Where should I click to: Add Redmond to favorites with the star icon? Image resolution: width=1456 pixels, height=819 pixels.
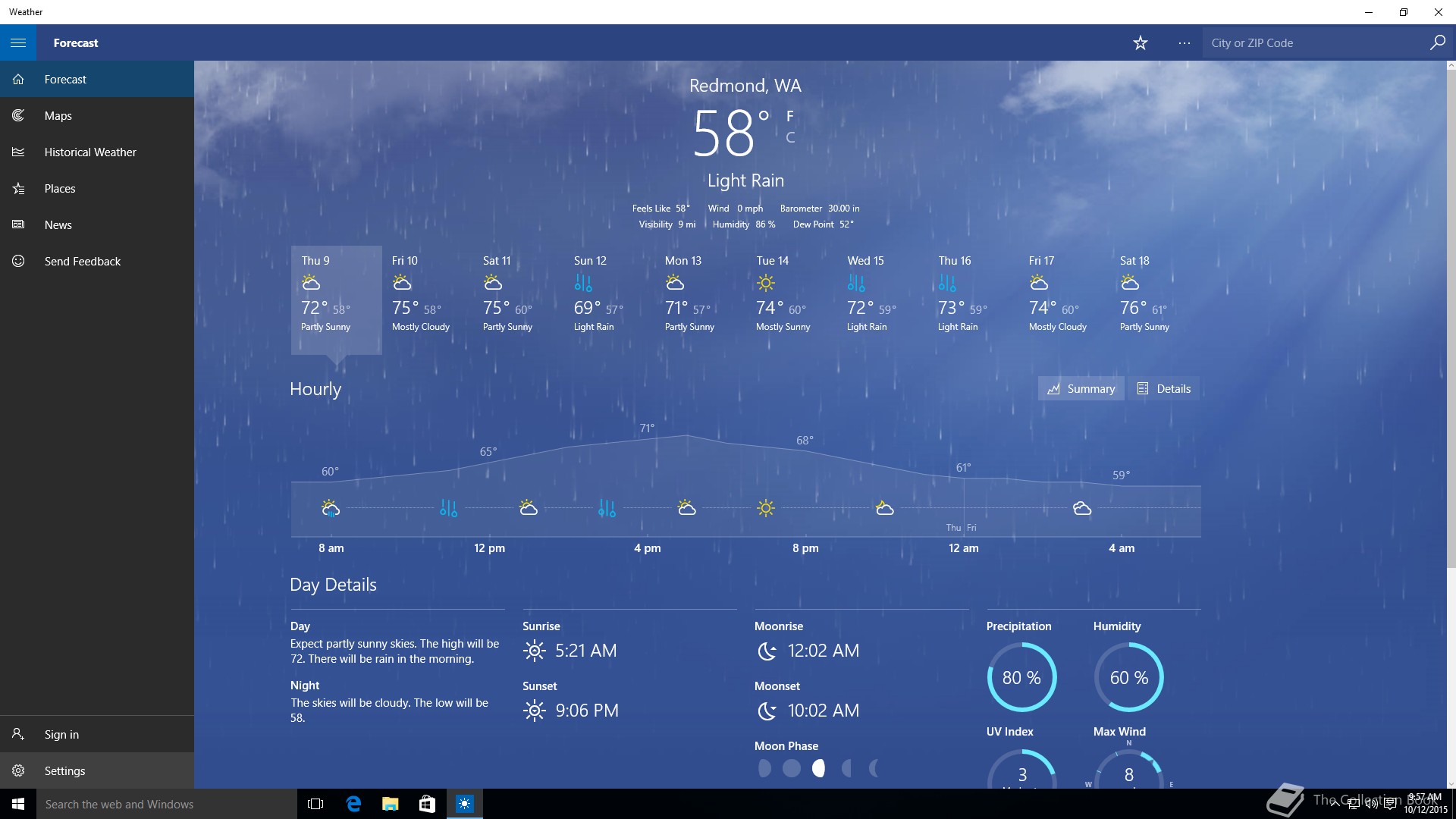1140,43
